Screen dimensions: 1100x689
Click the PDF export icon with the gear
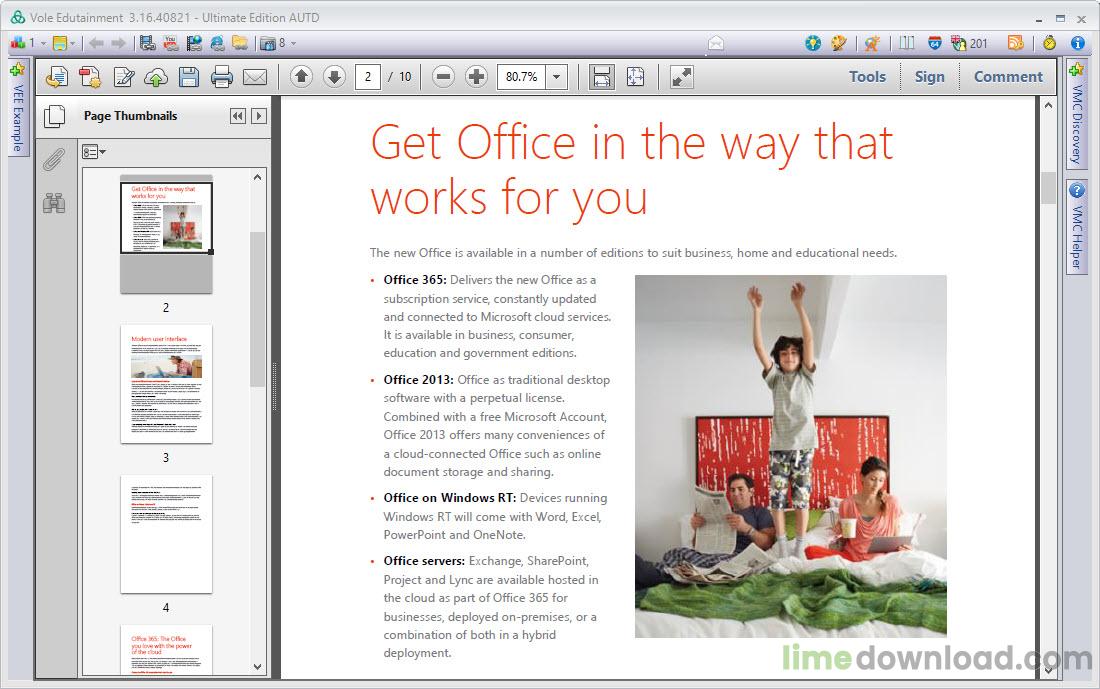[x=90, y=76]
